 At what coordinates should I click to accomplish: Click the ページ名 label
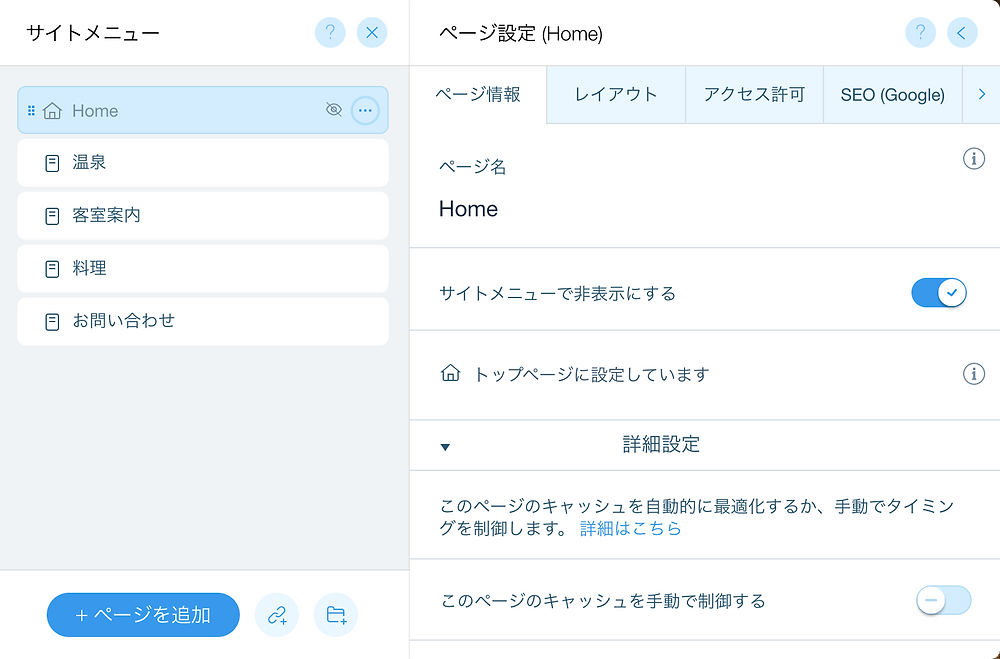(x=472, y=167)
